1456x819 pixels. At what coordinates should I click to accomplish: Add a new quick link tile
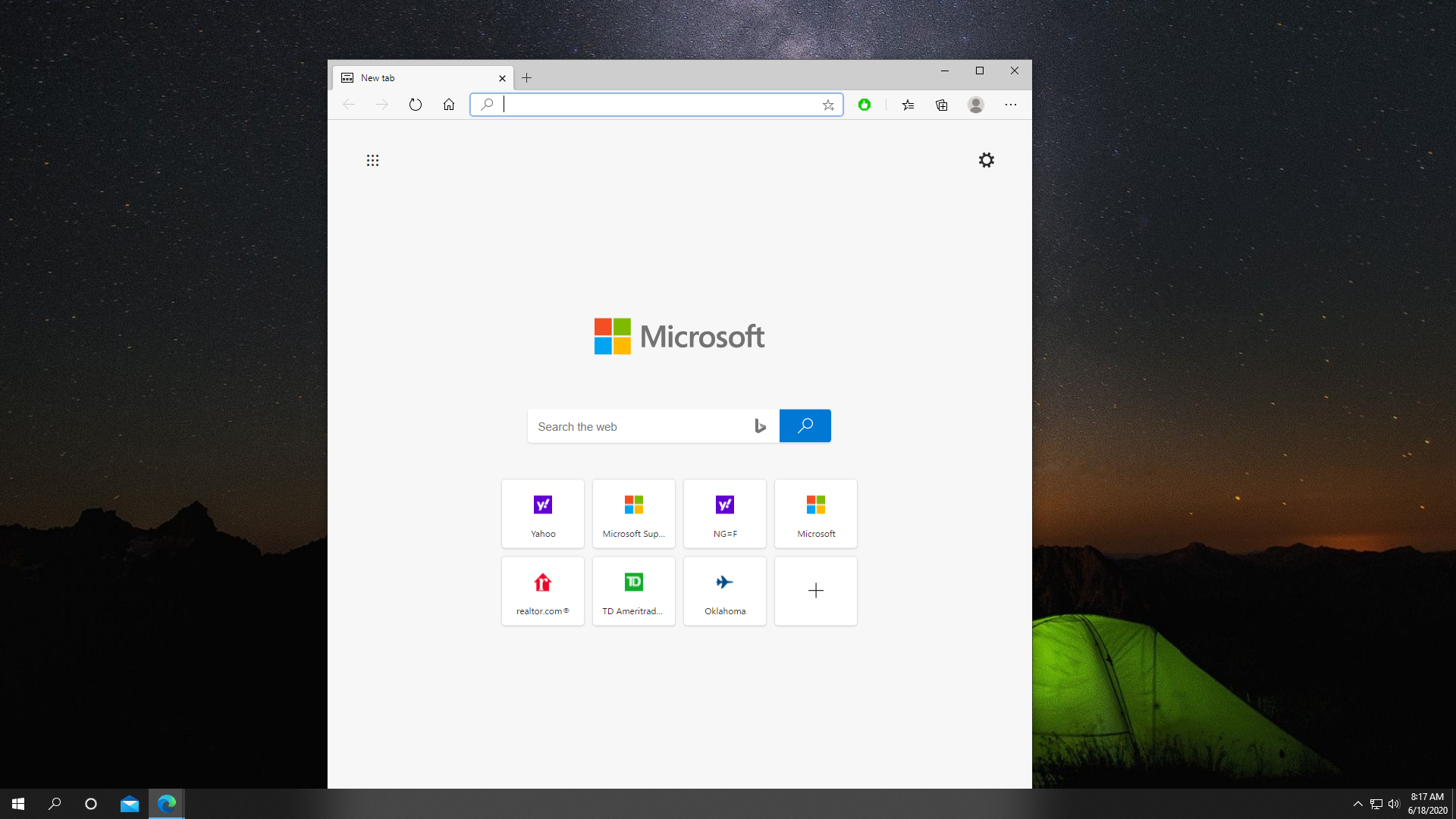click(x=816, y=591)
